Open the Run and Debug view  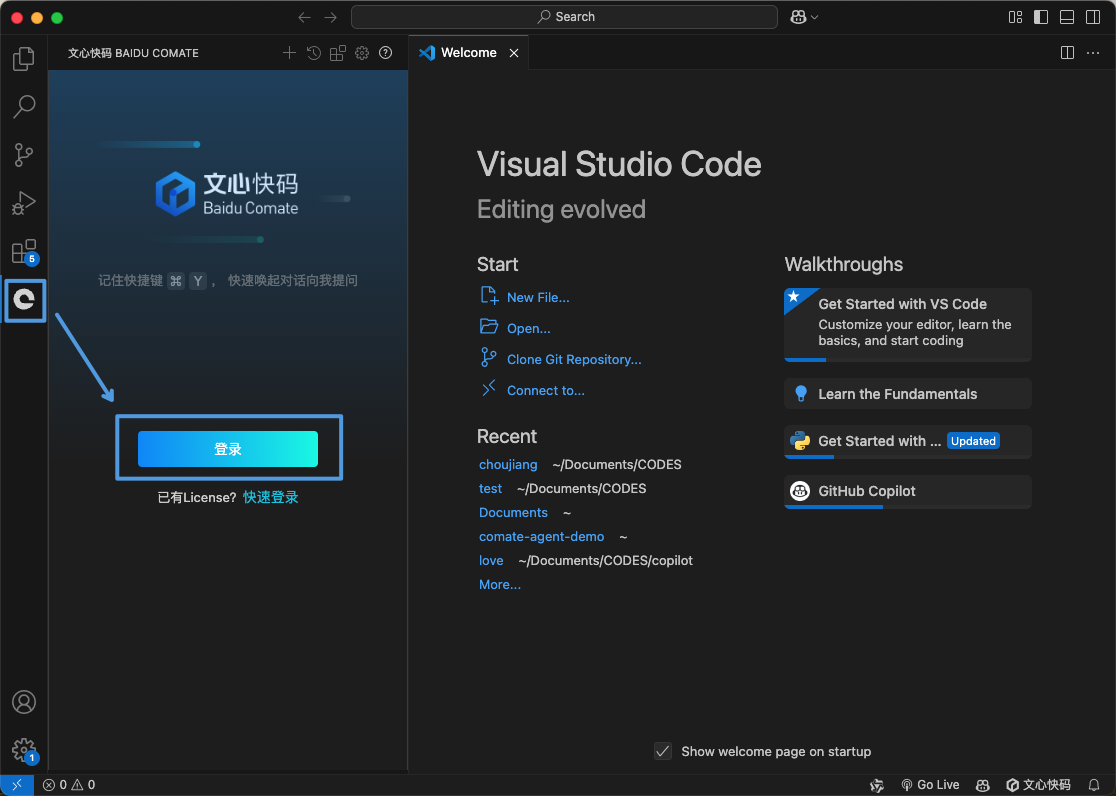click(23, 203)
